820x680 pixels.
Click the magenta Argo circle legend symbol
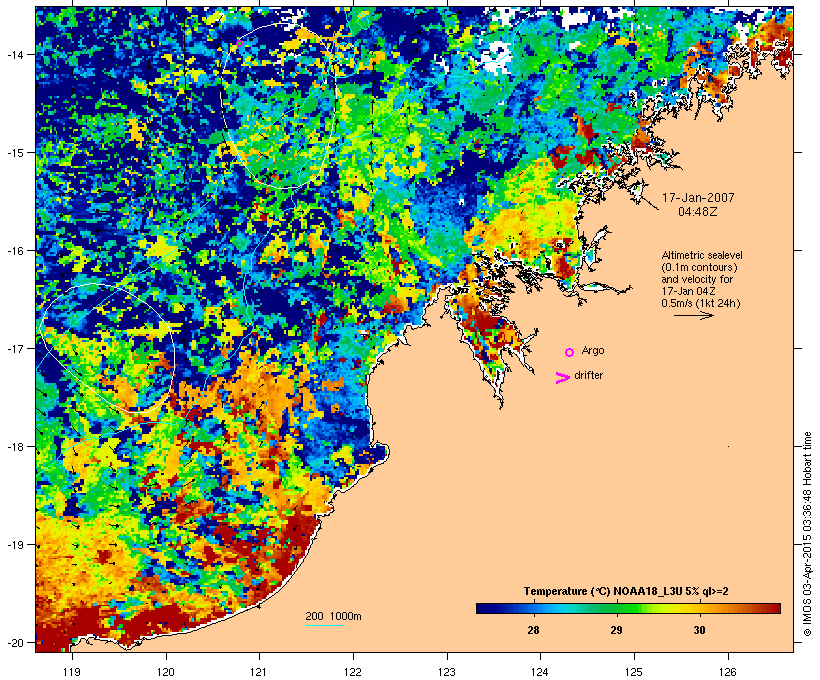point(570,353)
